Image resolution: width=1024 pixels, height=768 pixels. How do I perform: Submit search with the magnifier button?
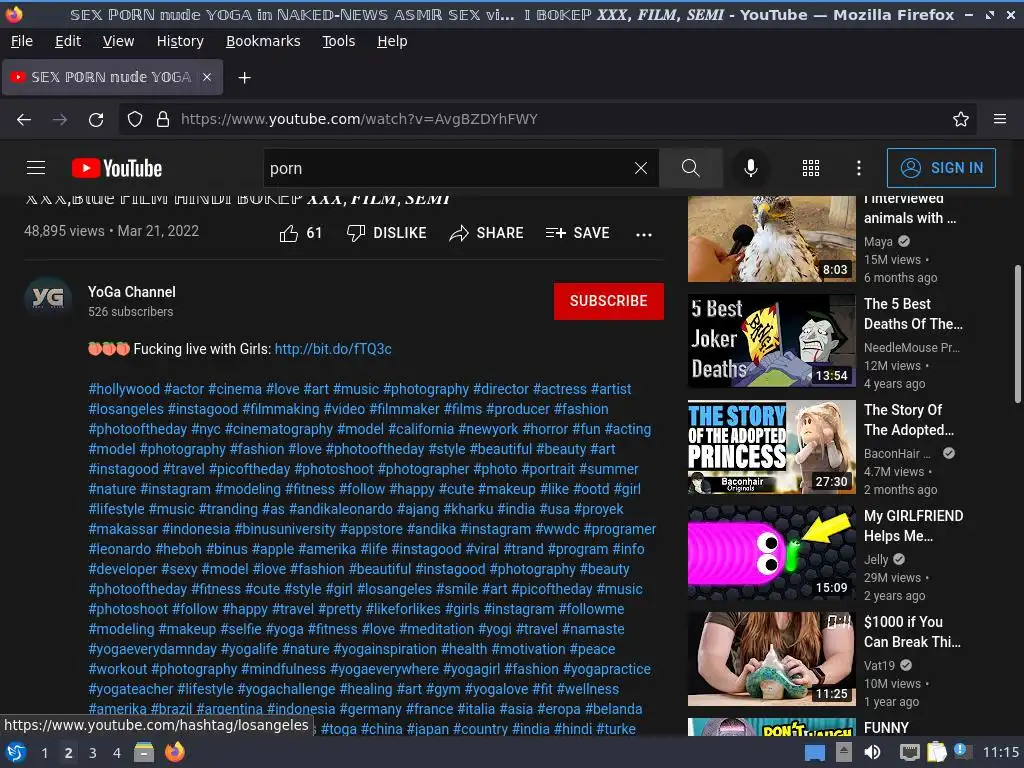690,168
